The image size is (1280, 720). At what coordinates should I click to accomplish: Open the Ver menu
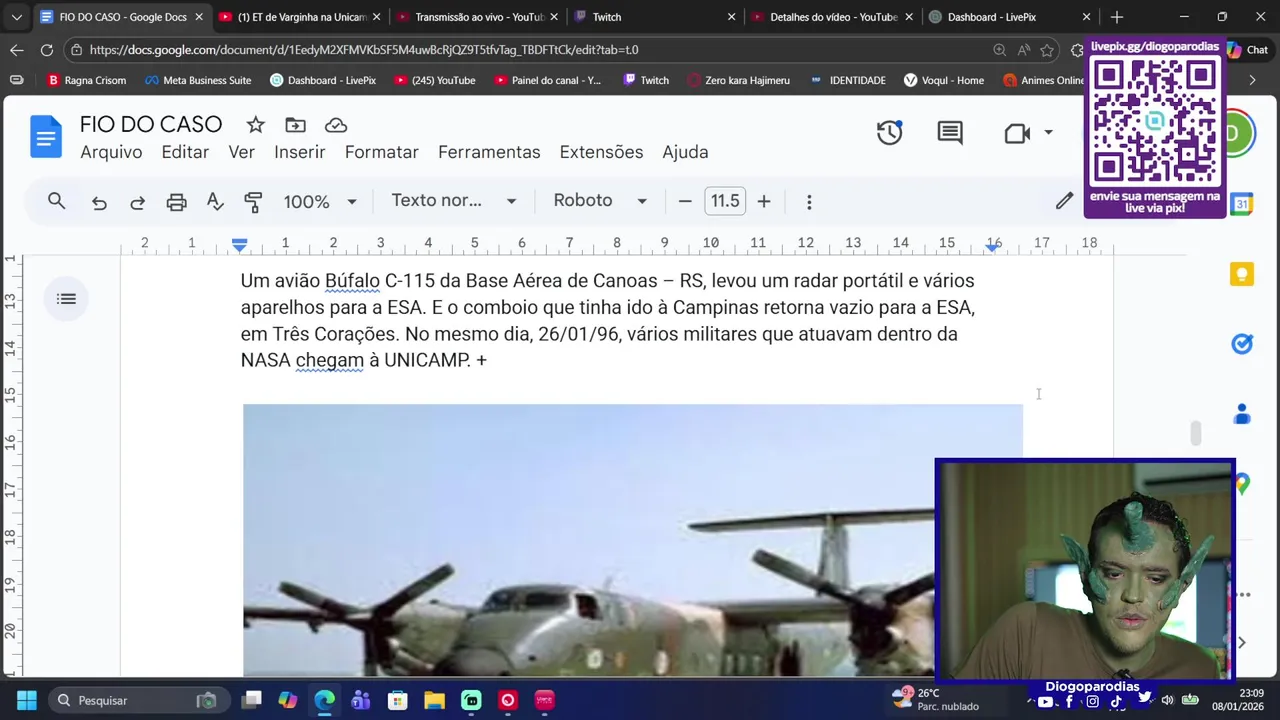(x=242, y=152)
